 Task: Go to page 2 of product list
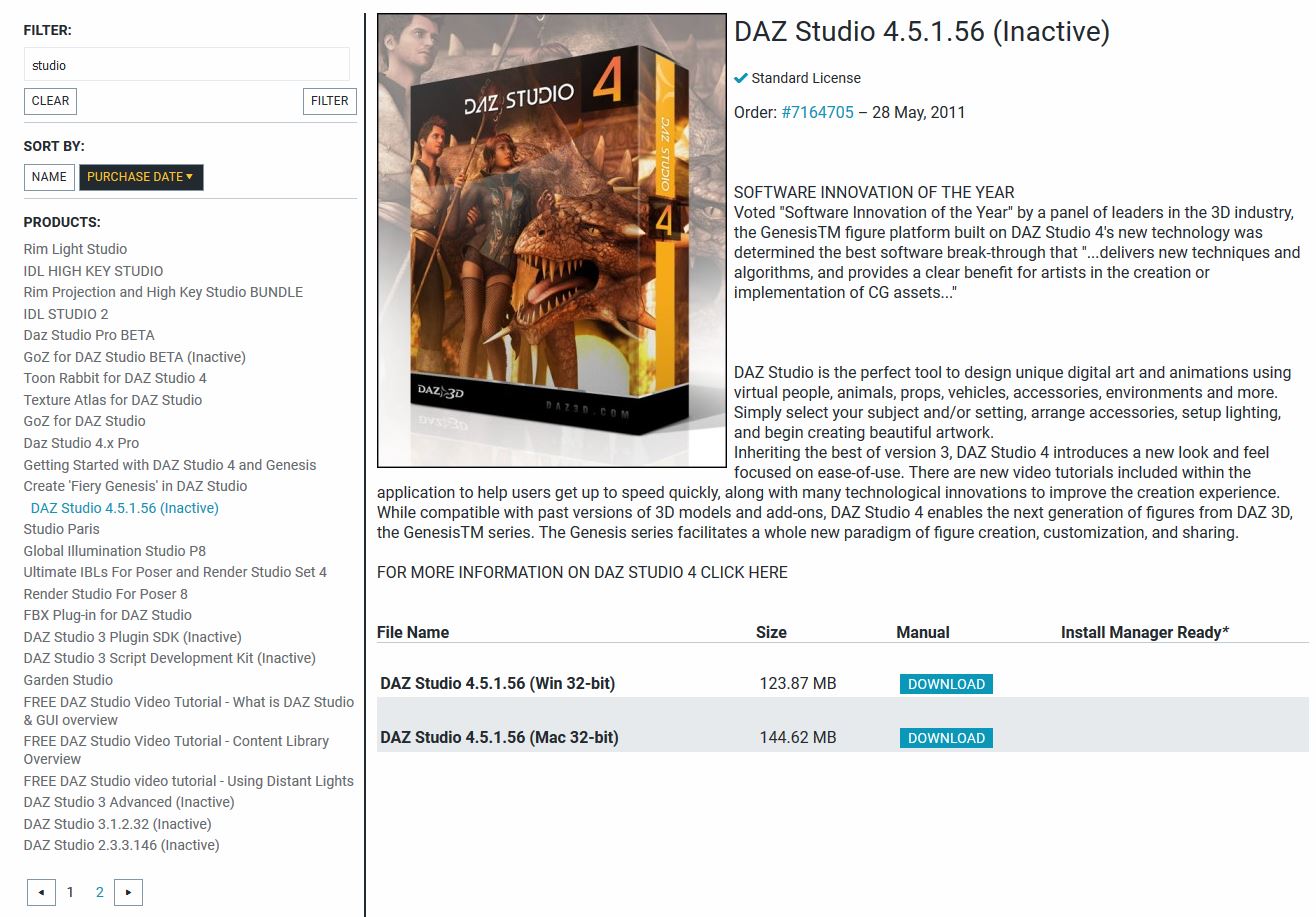pos(99,892)
